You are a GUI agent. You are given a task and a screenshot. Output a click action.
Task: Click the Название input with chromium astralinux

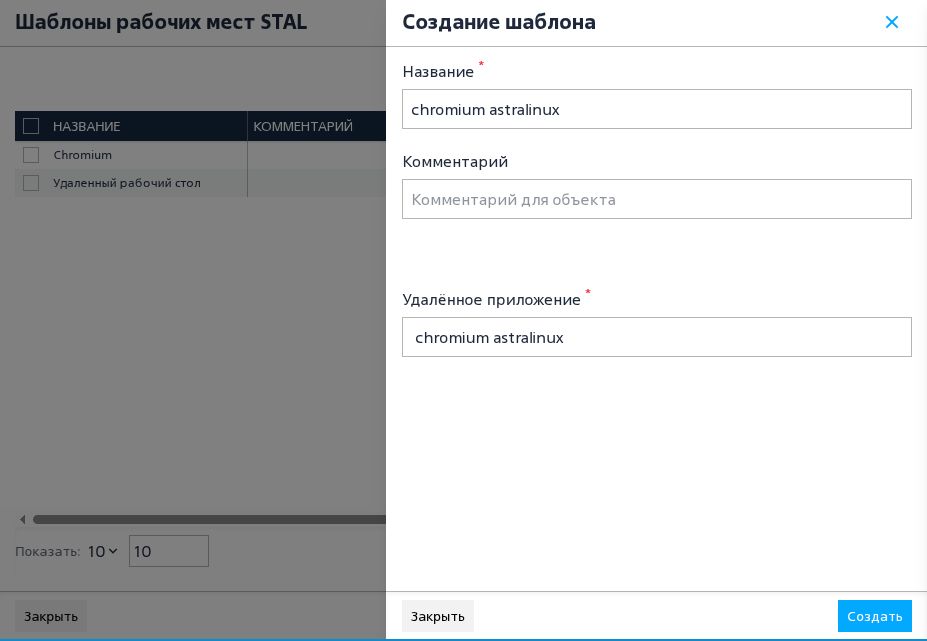tap(657, 109)
